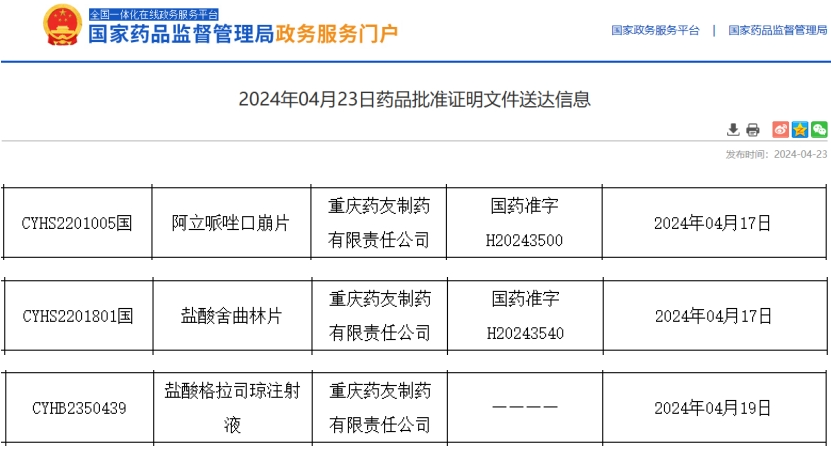This screenshot has width=831, height=449.
Task: Open 国家政务服务平台 link
Action: click(656, 30)
